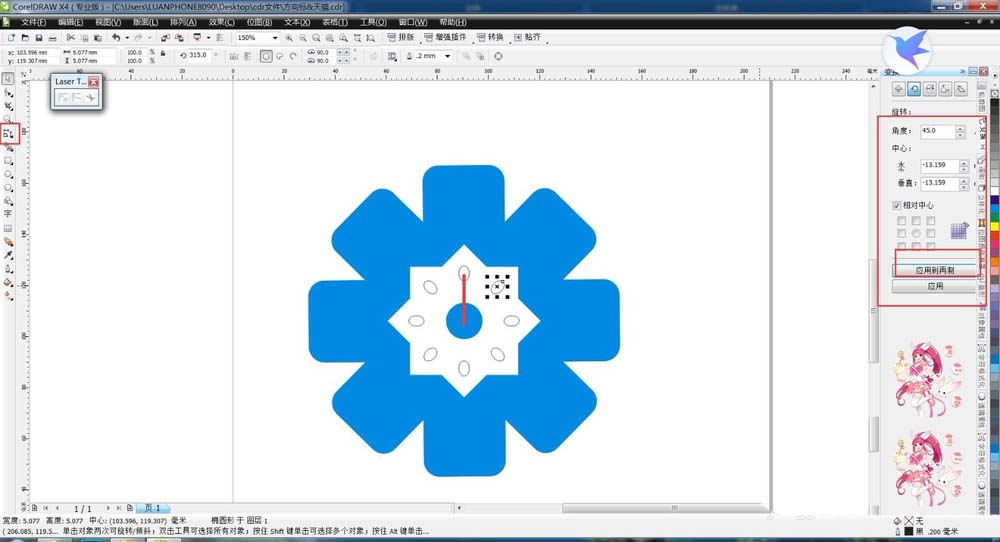This screenshot has width=1000, height=542.
Task: Click the Save icon
Action: coord(39,38)
